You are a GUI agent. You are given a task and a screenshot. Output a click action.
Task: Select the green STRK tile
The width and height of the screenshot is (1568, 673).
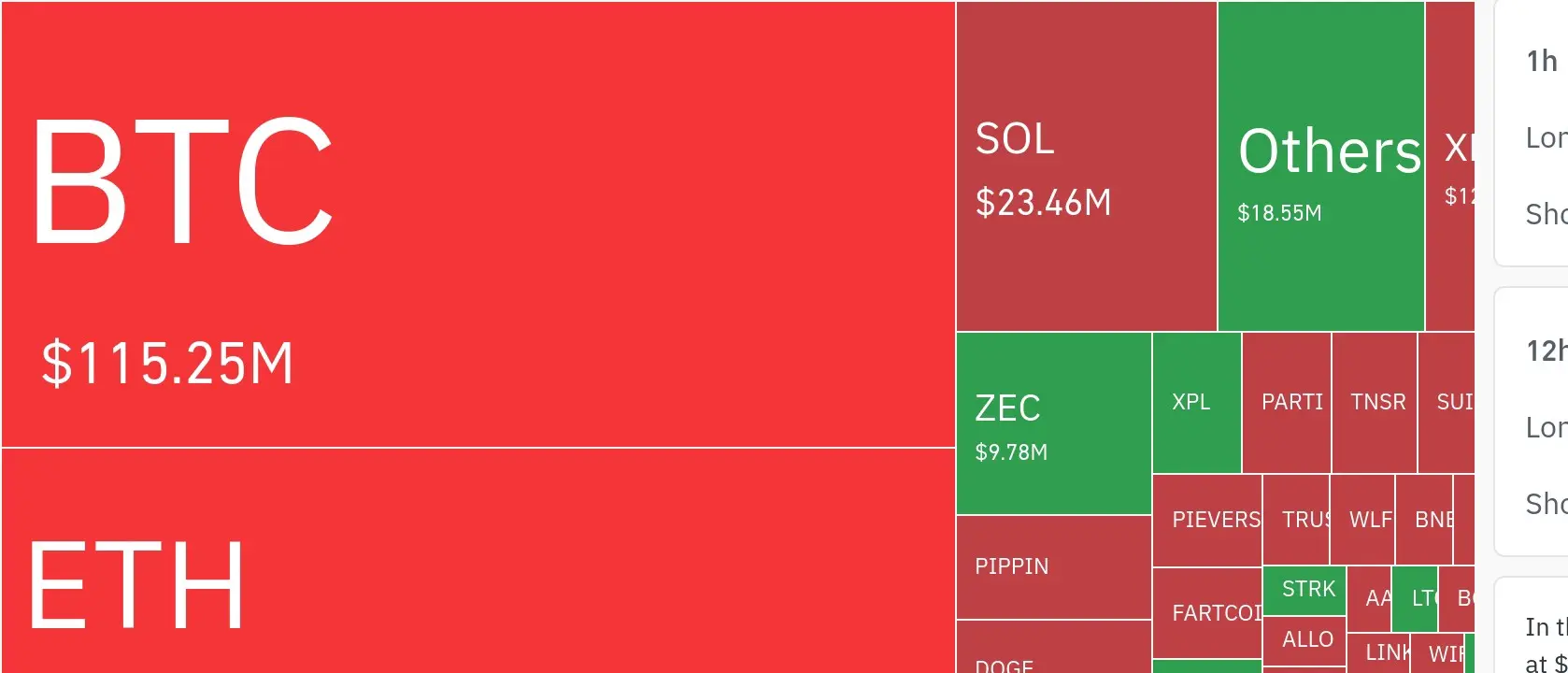click(1304, 590)
